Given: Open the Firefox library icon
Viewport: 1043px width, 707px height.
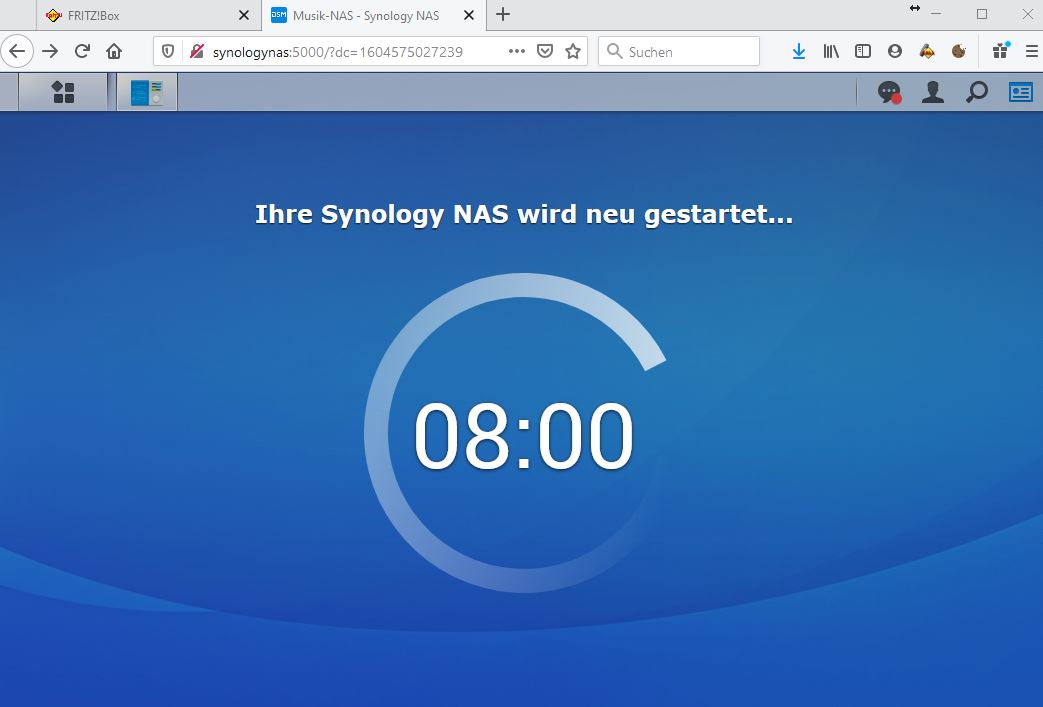Looking at the screenshot, I should pos(831,51).
